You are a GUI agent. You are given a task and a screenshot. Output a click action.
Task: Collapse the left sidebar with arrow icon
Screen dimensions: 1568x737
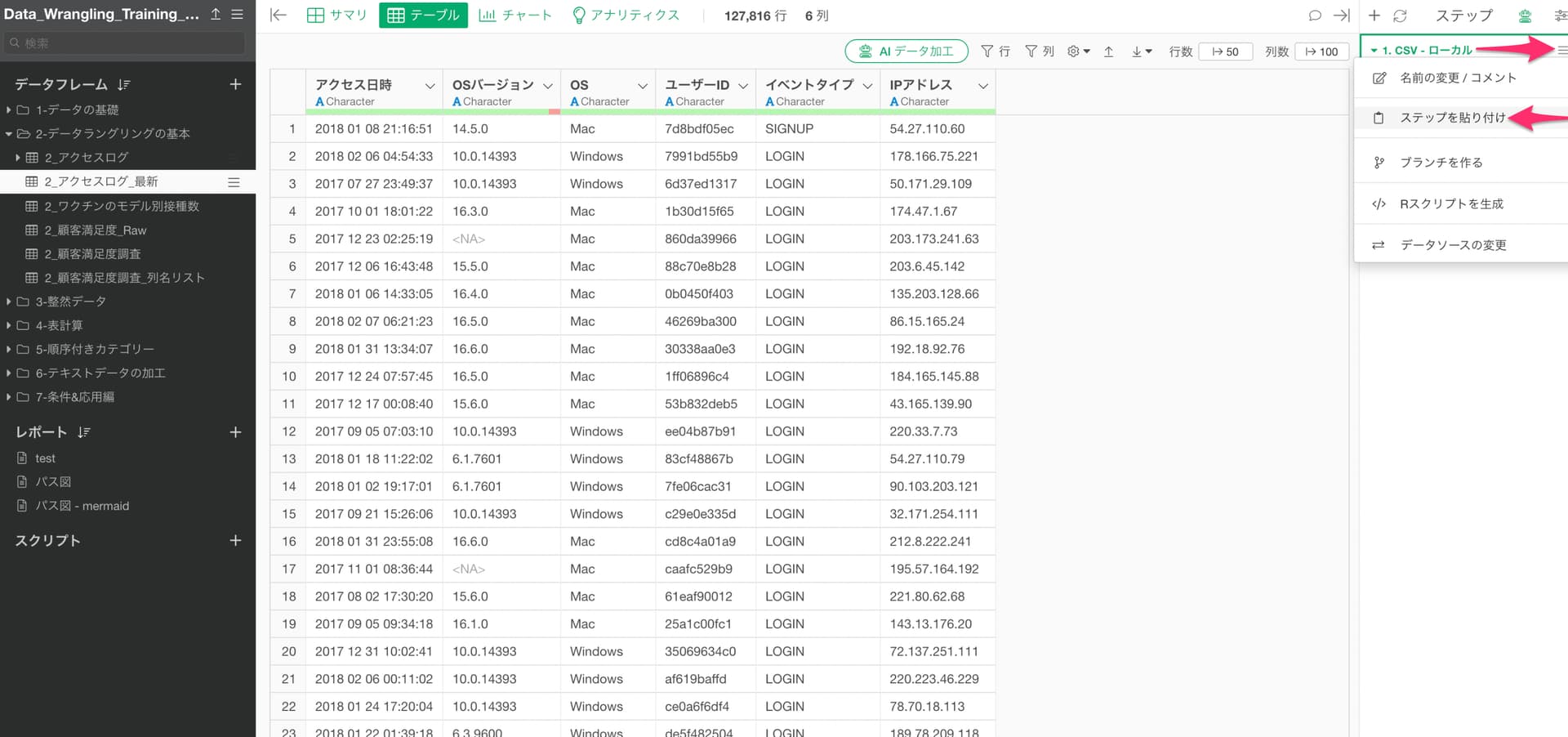[x=278, y=16]
